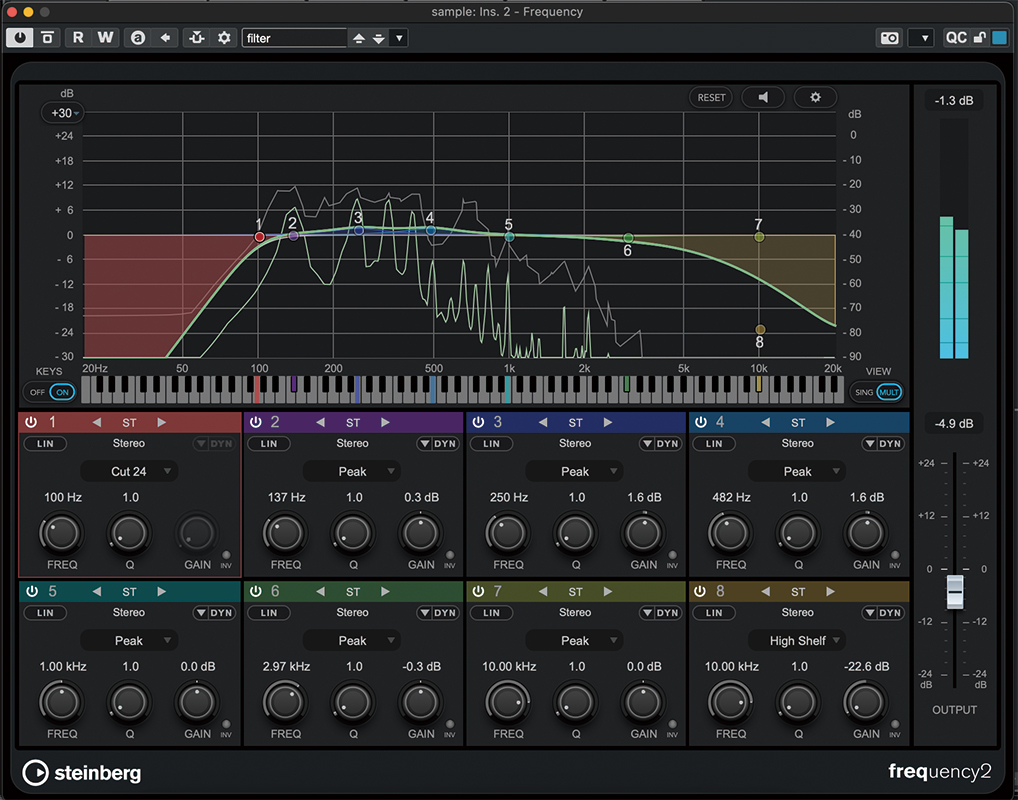Enable LIN linear phase on band 3

pos(491,444)
